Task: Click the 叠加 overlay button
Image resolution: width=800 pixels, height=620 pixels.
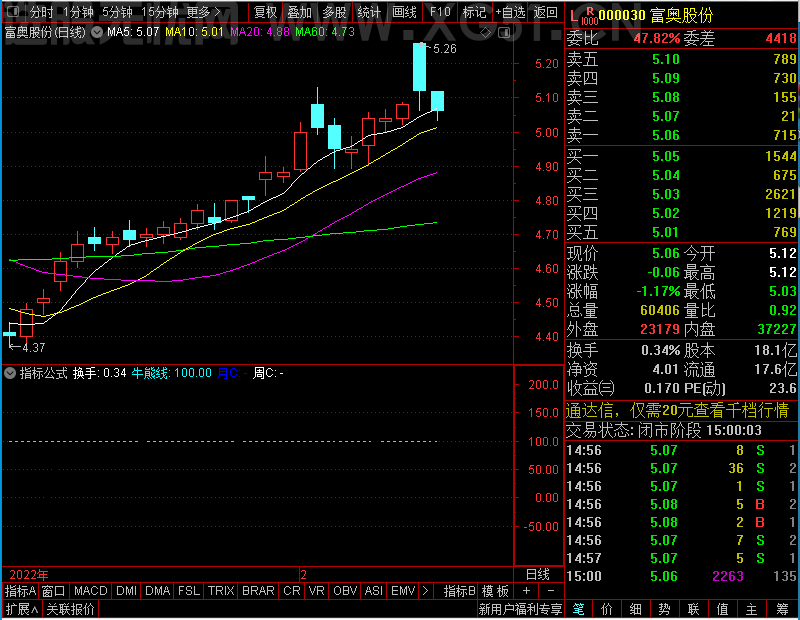Action: [299, 12]
